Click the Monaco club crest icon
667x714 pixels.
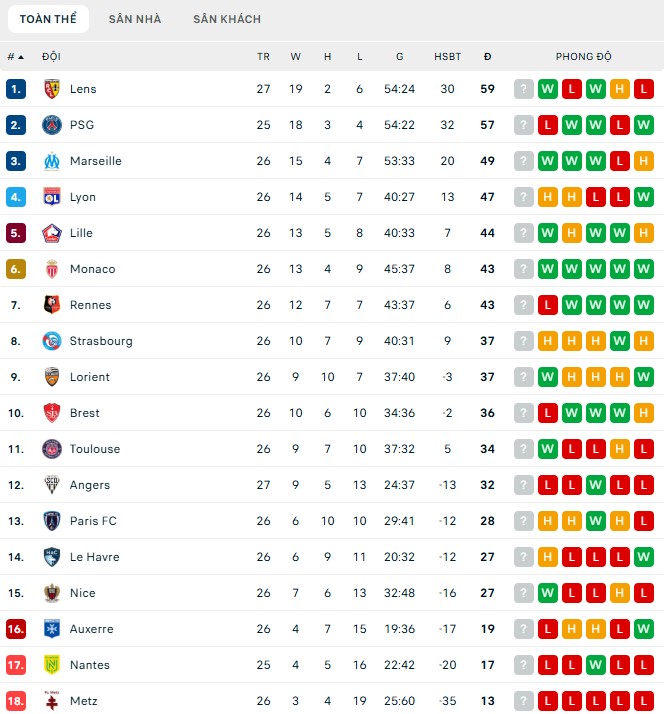click(x=52, y=269)
